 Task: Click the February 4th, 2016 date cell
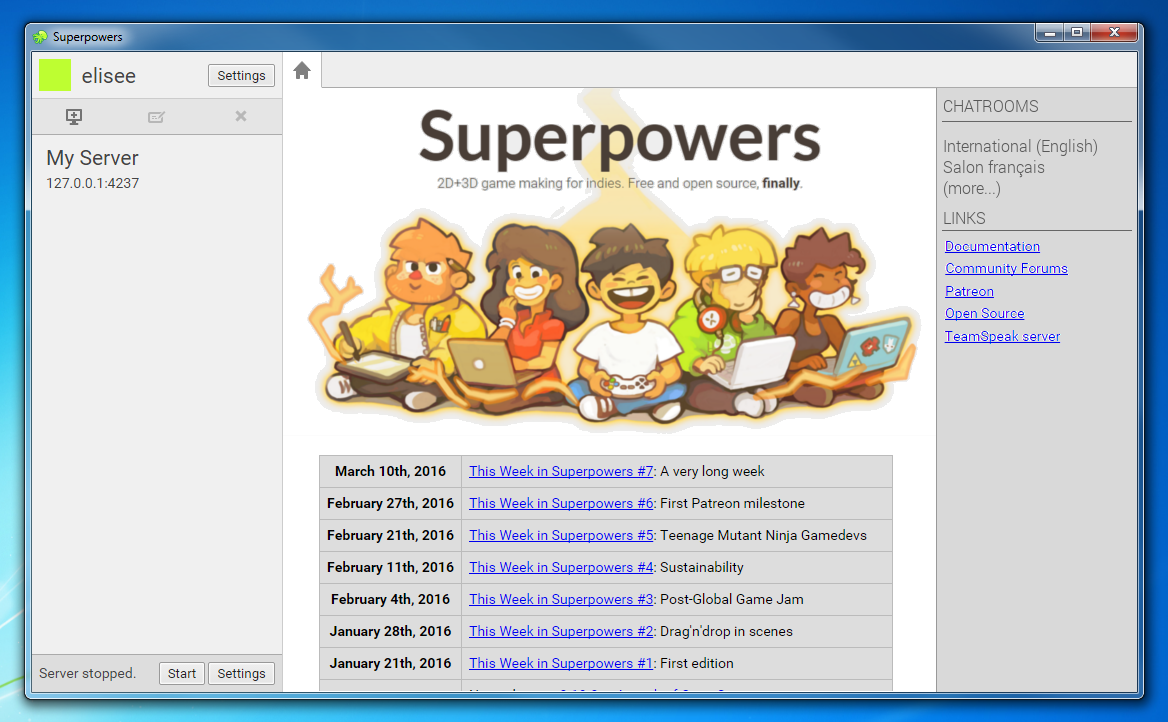click(x=390, y=600)
